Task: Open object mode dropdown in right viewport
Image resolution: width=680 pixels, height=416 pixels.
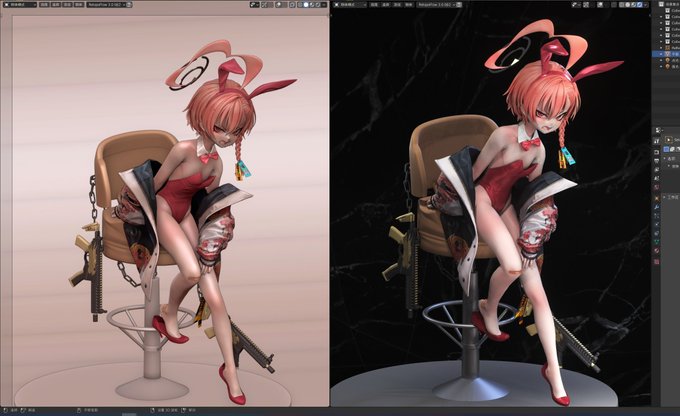Action: click(350, 4)
